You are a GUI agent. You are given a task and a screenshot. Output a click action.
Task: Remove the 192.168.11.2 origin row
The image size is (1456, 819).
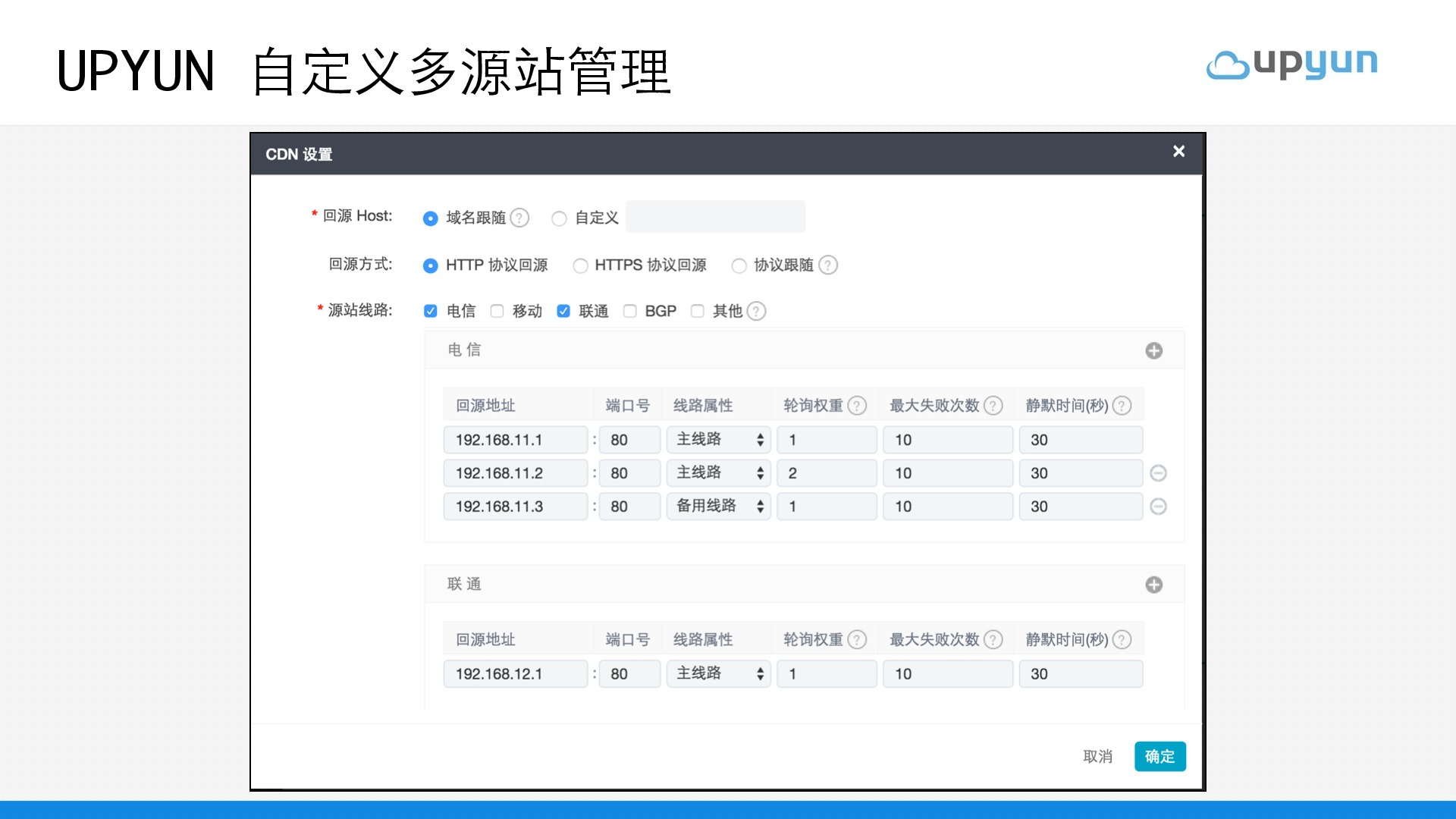1159,473
